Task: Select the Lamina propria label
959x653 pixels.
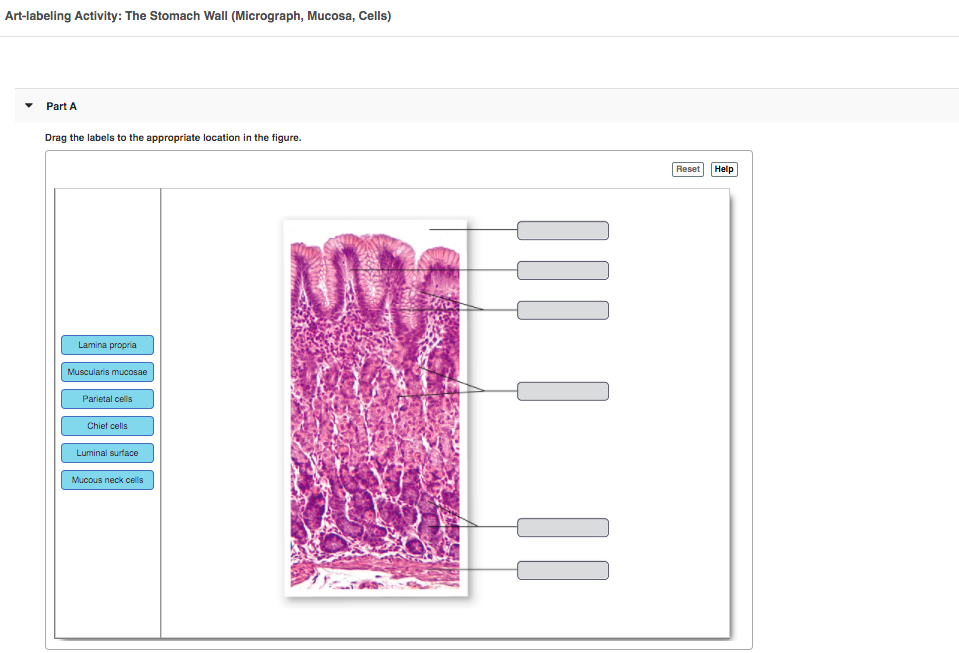Action: (x=107, y=345)
